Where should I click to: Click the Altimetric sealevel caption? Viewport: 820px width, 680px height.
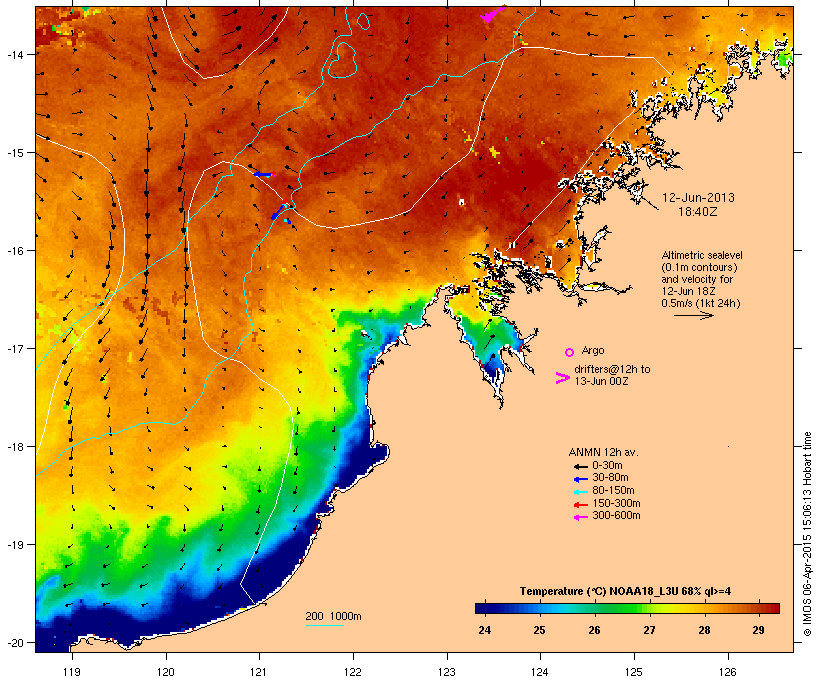pos(702,255)
